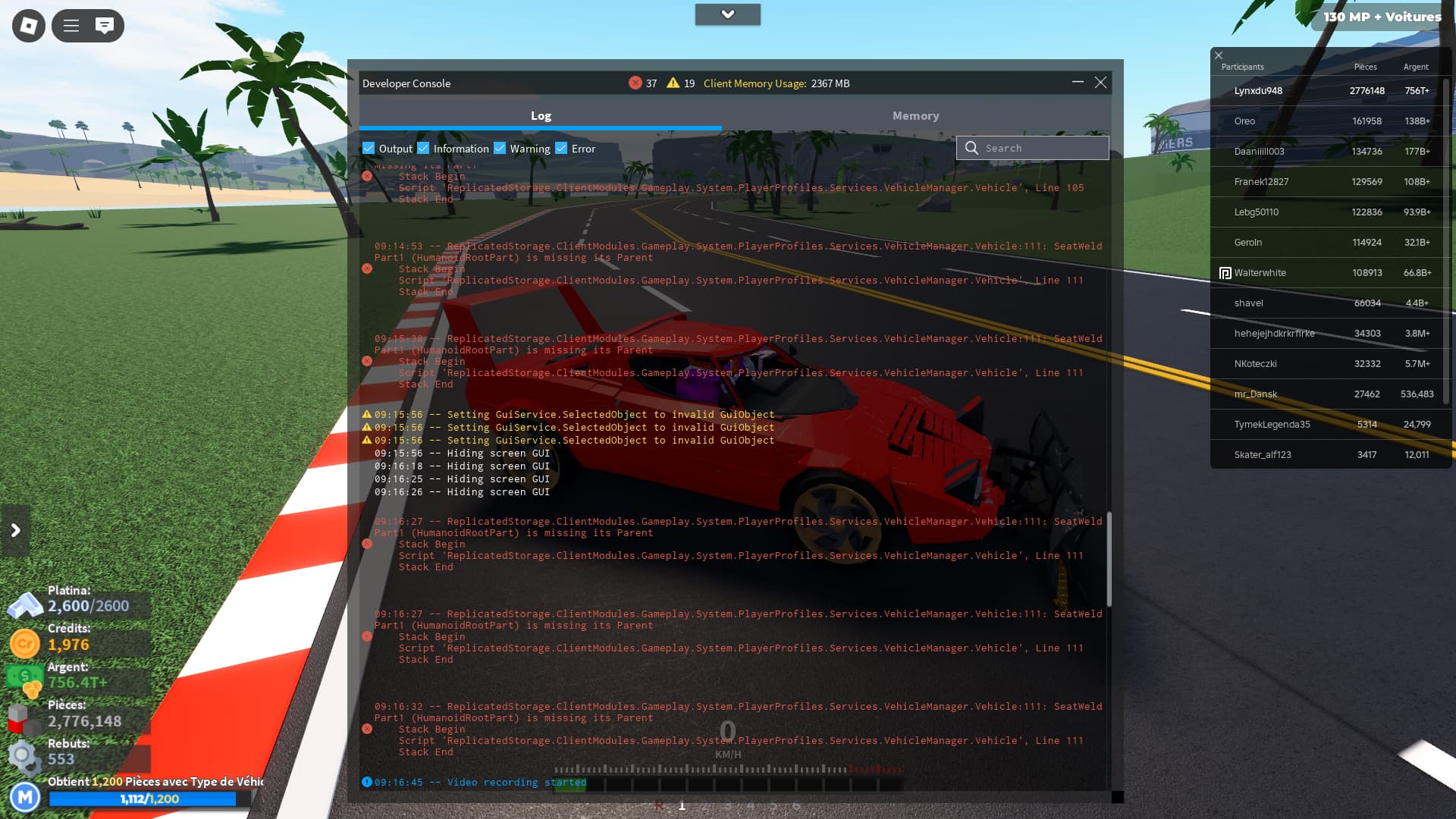
Task: Uncheck the Output checkbox
Action: click(x=369, y=149)
